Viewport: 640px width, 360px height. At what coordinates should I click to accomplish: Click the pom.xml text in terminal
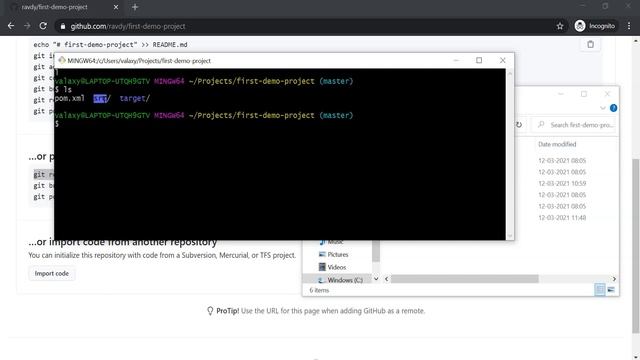tap(70, 98)
